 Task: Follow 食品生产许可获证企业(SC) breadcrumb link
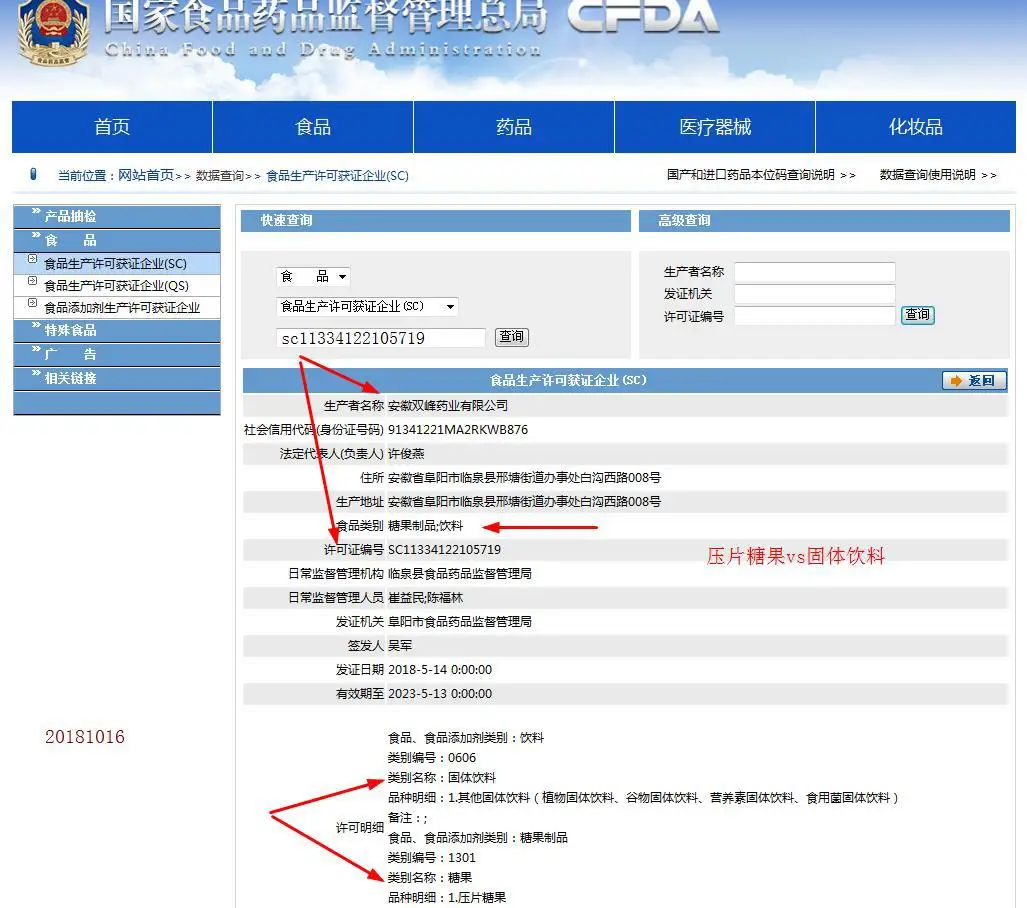pos(337,176)
